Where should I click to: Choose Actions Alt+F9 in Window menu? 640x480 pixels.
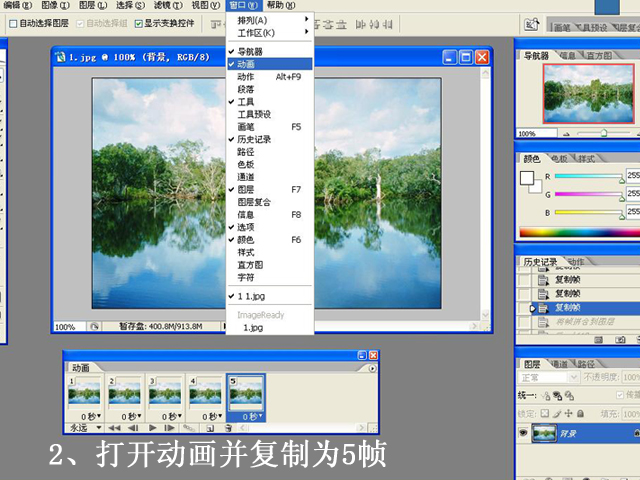click(270, 77)
